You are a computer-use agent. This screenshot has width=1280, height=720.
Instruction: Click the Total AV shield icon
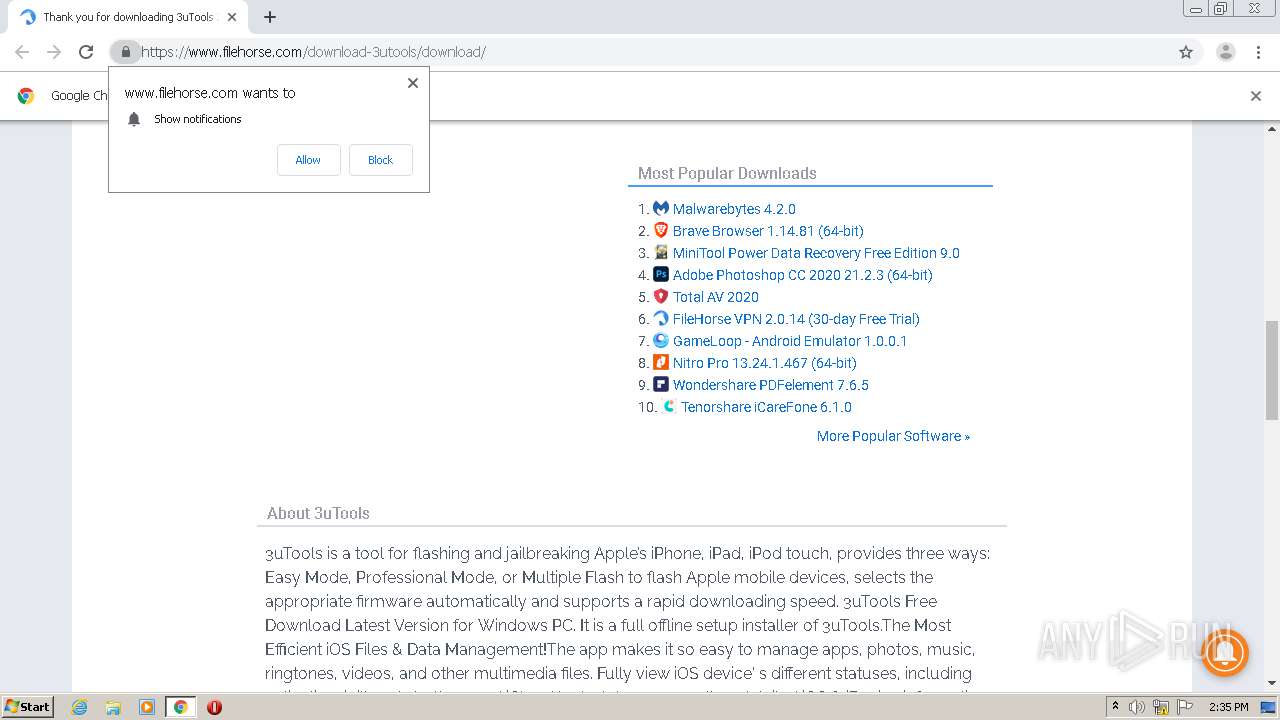pyautogui.click(x=661, y=296)
